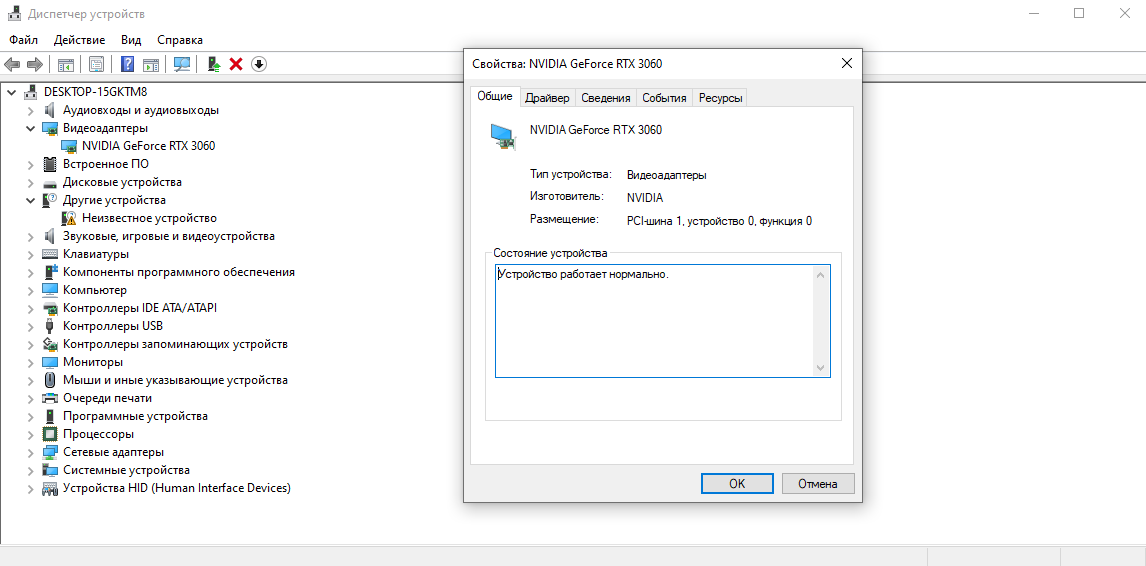Expand Контроллеры запоминающих устройств node
Screen dimensions: 1146x566
[31, 344]
